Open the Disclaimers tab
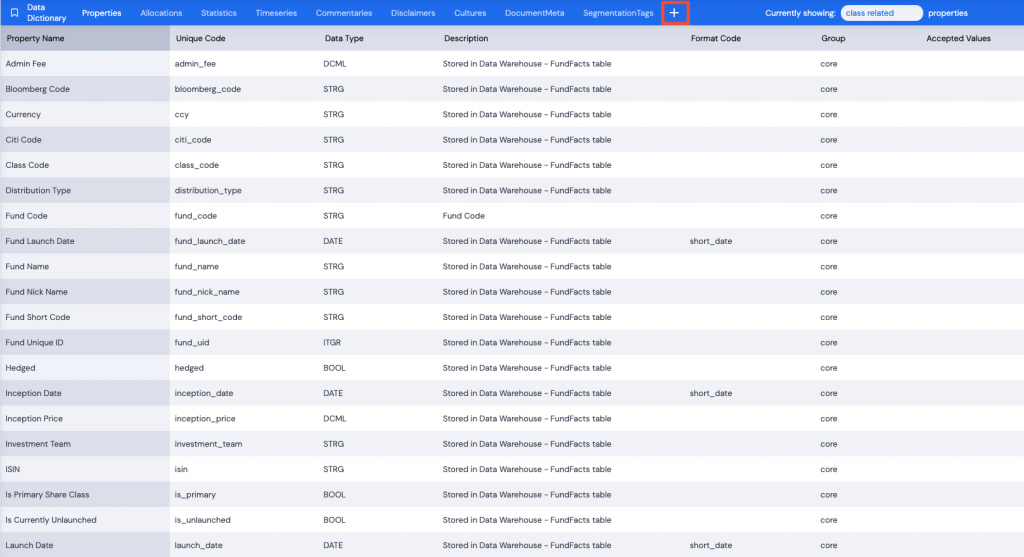Viewport: 1024px width, 557px height. [x=413, y=13]
